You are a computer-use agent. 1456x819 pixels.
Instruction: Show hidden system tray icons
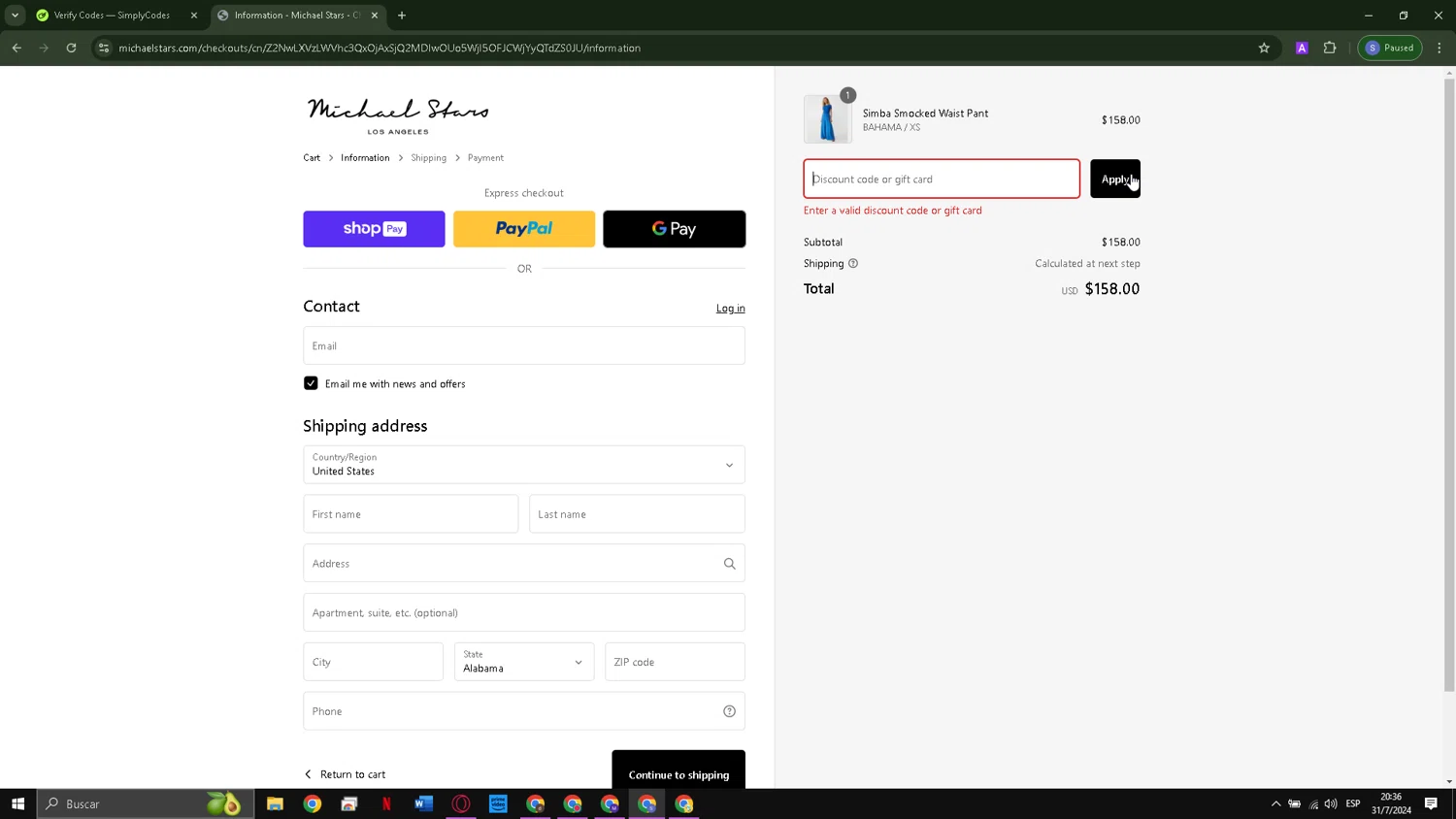coord(1275,803)
